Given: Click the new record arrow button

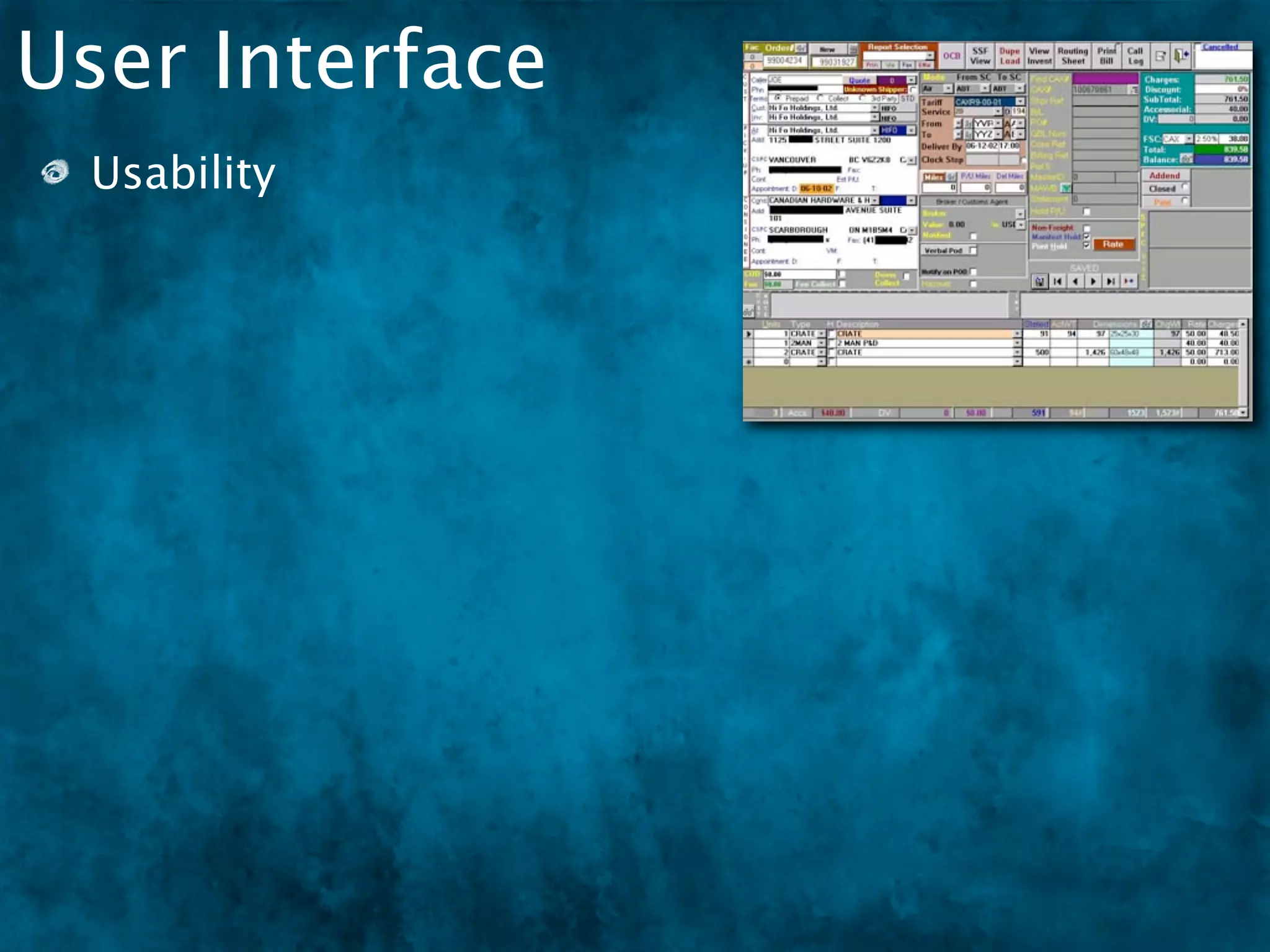Looking at the screenshot, I should click(1129, 281).
